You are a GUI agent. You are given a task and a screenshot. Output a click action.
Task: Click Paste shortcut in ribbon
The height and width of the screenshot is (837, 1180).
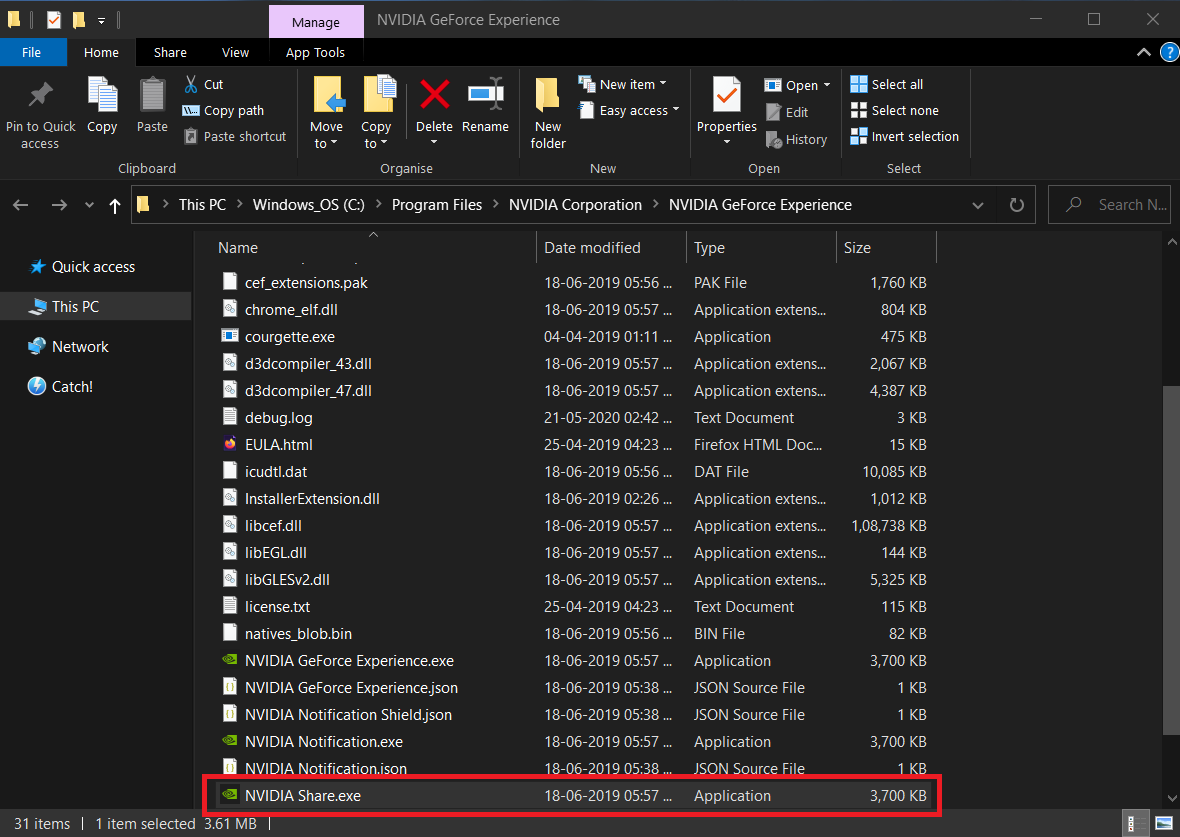tap(236, 136)
